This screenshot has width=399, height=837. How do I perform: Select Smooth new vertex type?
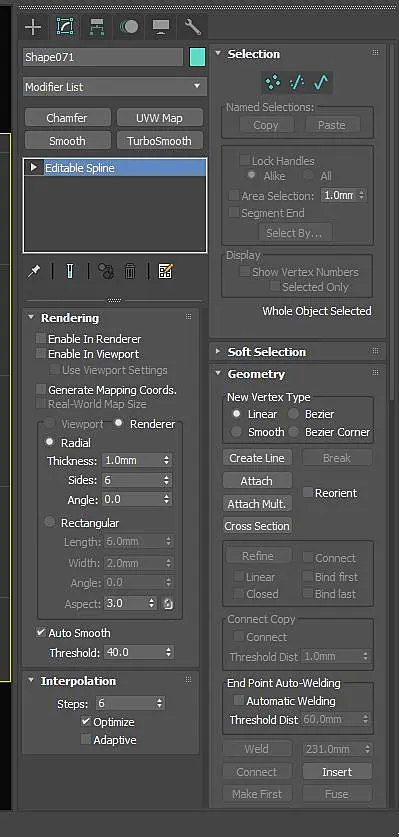[x=236, y=432]
